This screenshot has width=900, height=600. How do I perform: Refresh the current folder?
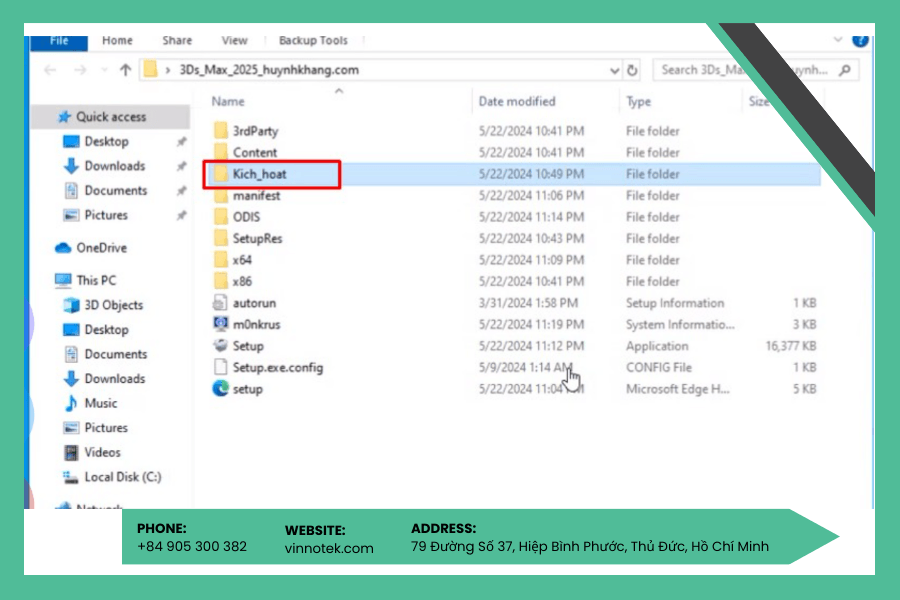tap(632, 71)
